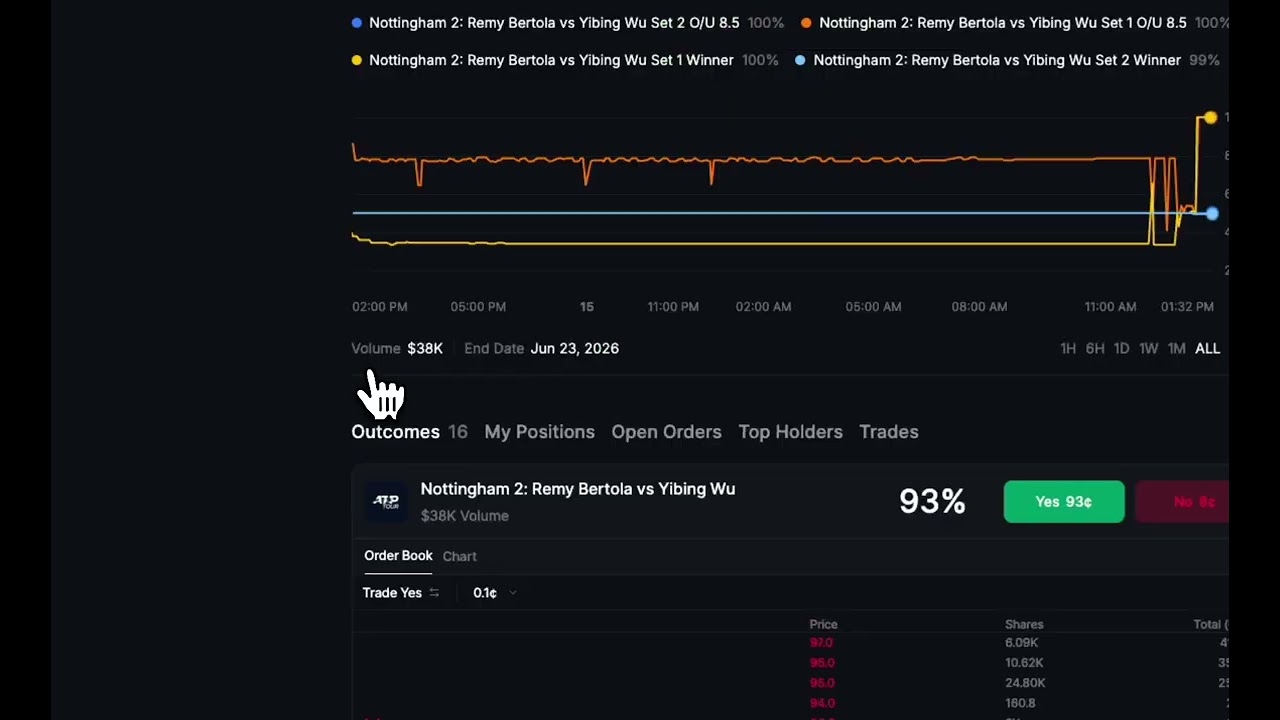Set chart range to 1H
This screenshot has width=1280, height=720.
(1068, 349)
